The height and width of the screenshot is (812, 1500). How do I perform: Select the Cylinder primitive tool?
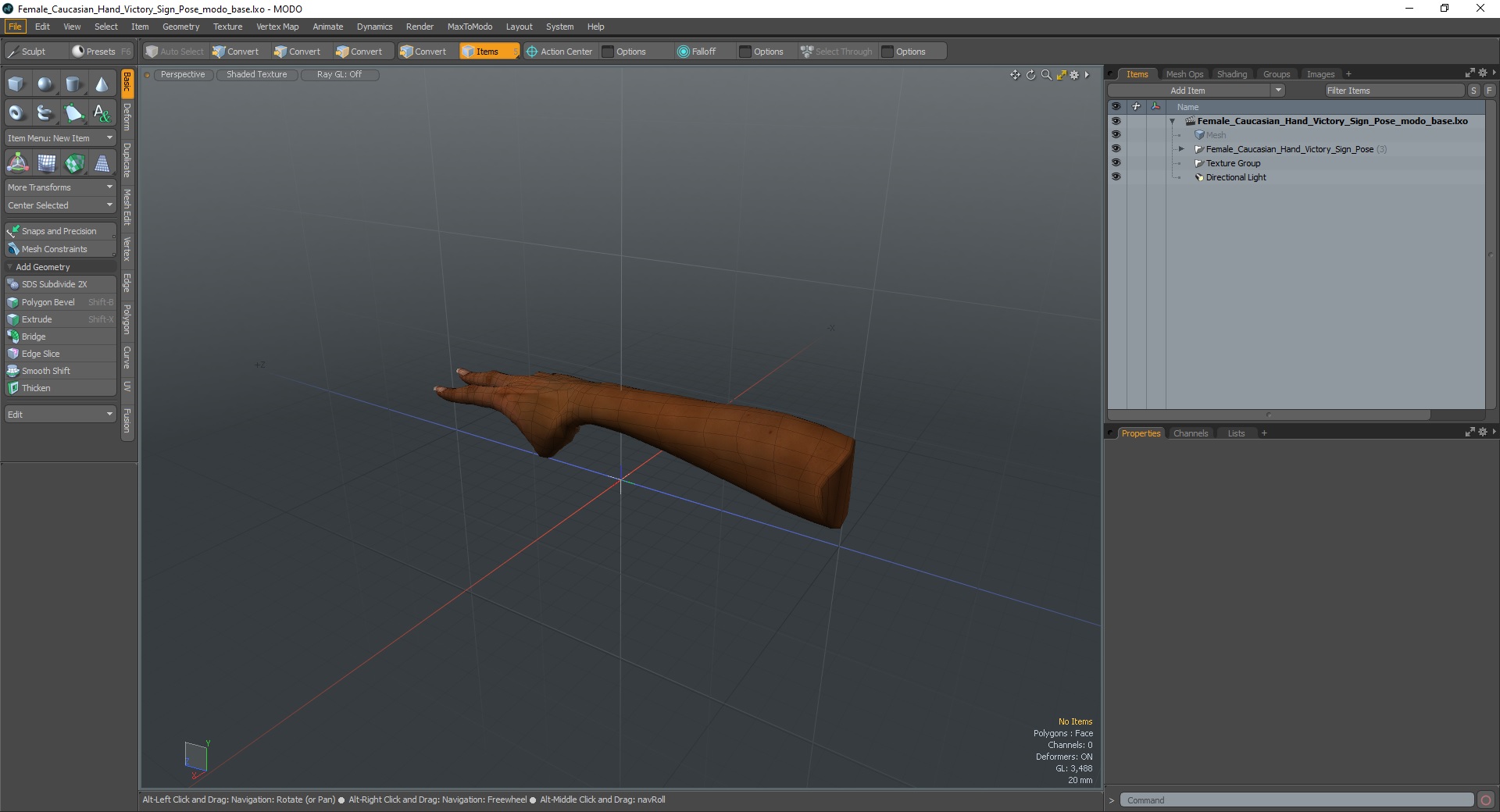[x=73, y=84]
